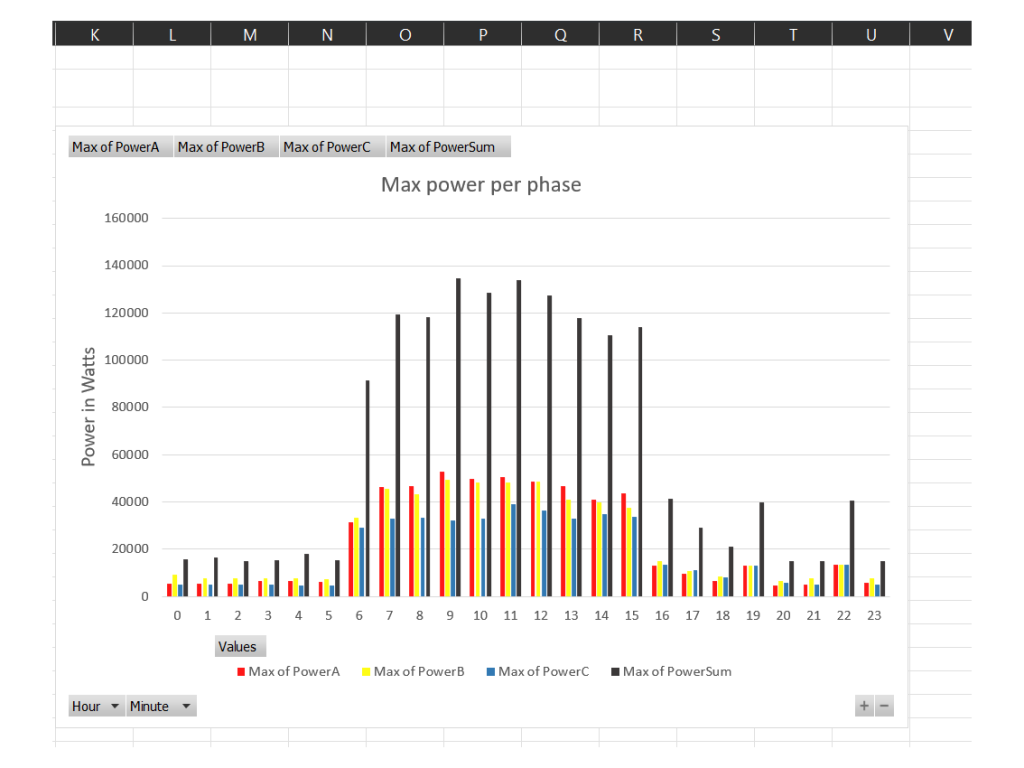Select column K header
Image resolution: width=1024 pixels, height=768 pixels.
(95, 35)
